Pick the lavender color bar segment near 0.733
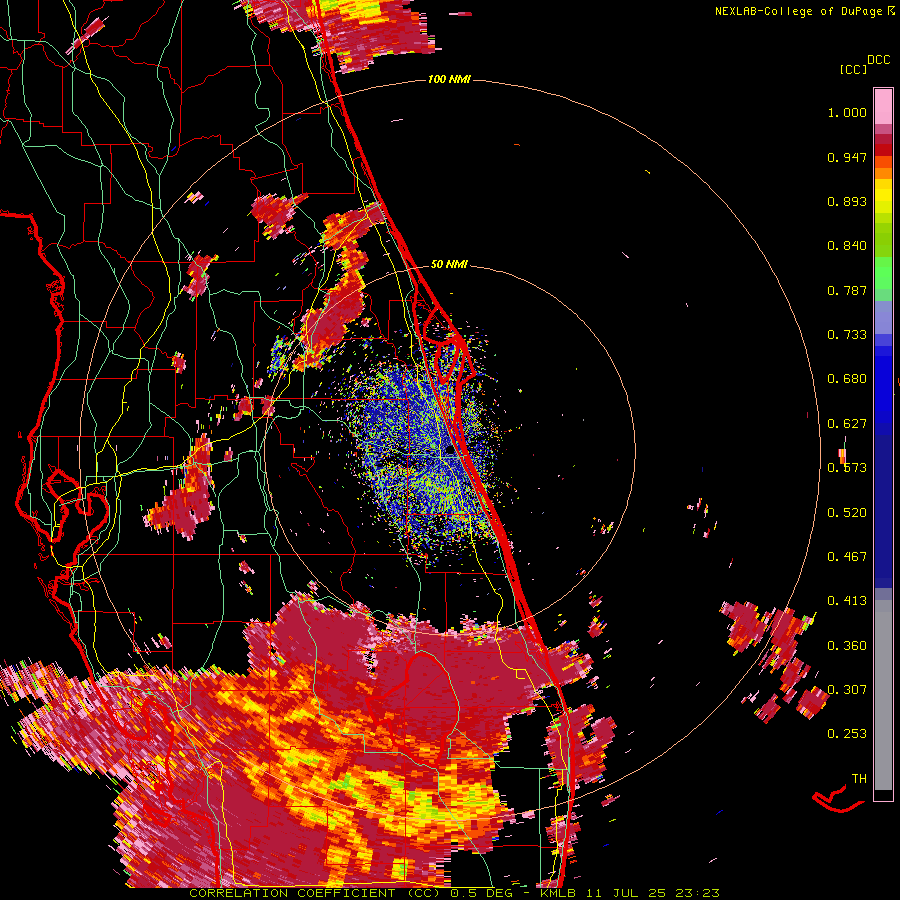 tap(883, 317)
